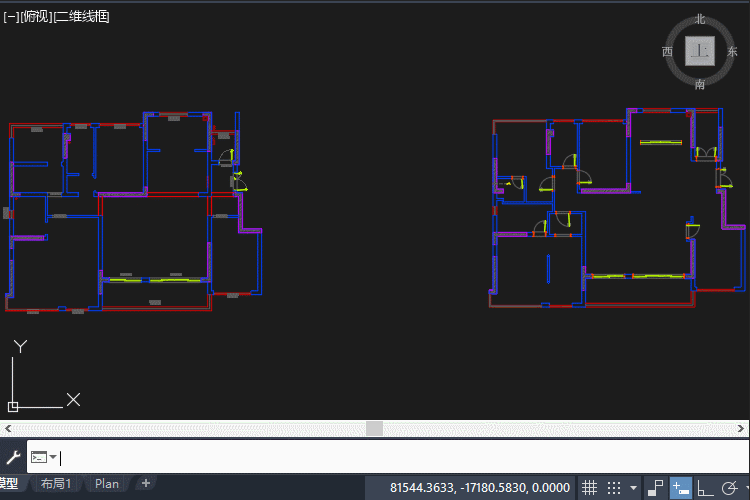Focus the command line input field

387,457
